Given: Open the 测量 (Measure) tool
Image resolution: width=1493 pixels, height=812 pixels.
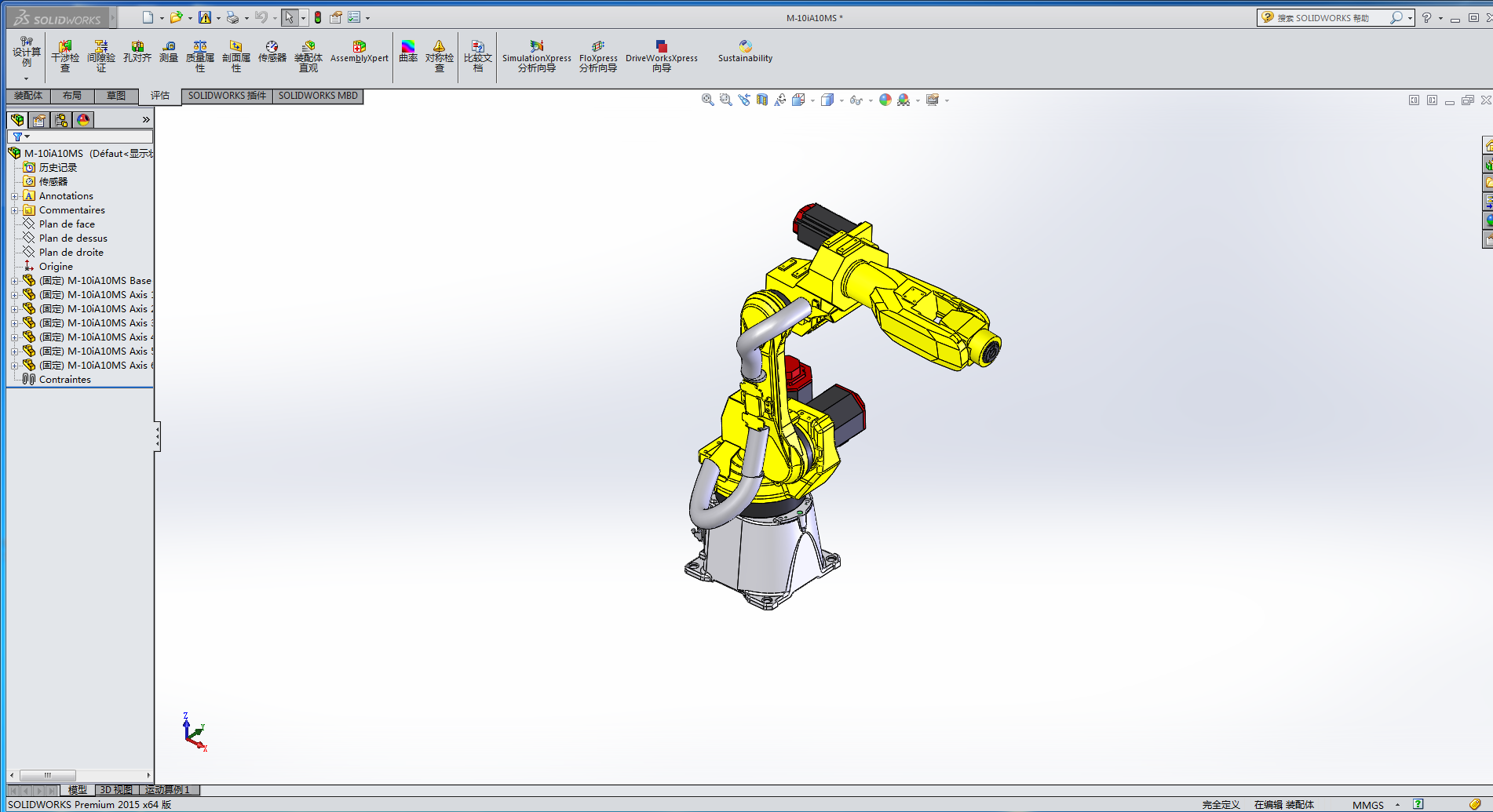Looking at the screenshot, I should (168, 53).
